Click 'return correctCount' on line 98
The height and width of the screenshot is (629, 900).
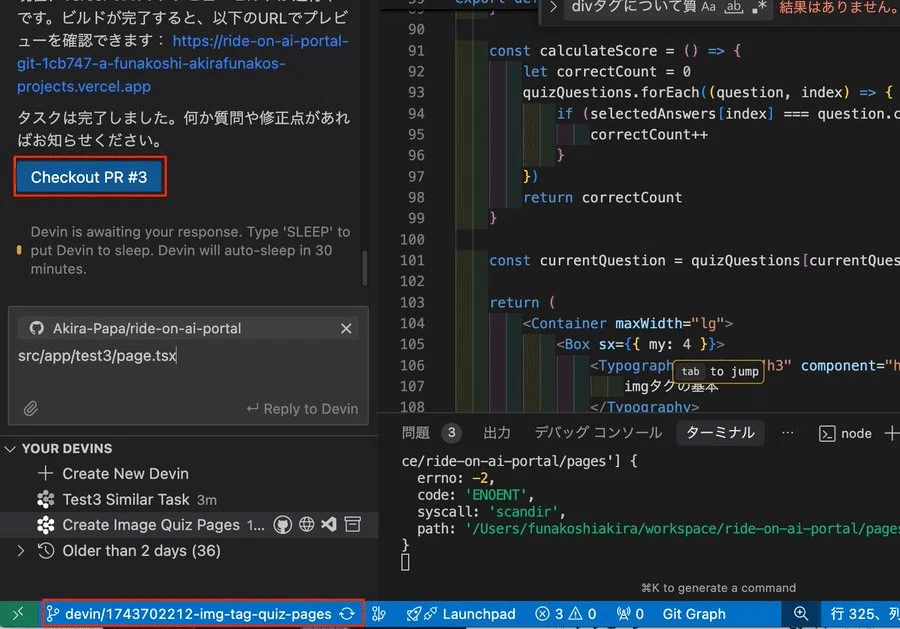602,197
